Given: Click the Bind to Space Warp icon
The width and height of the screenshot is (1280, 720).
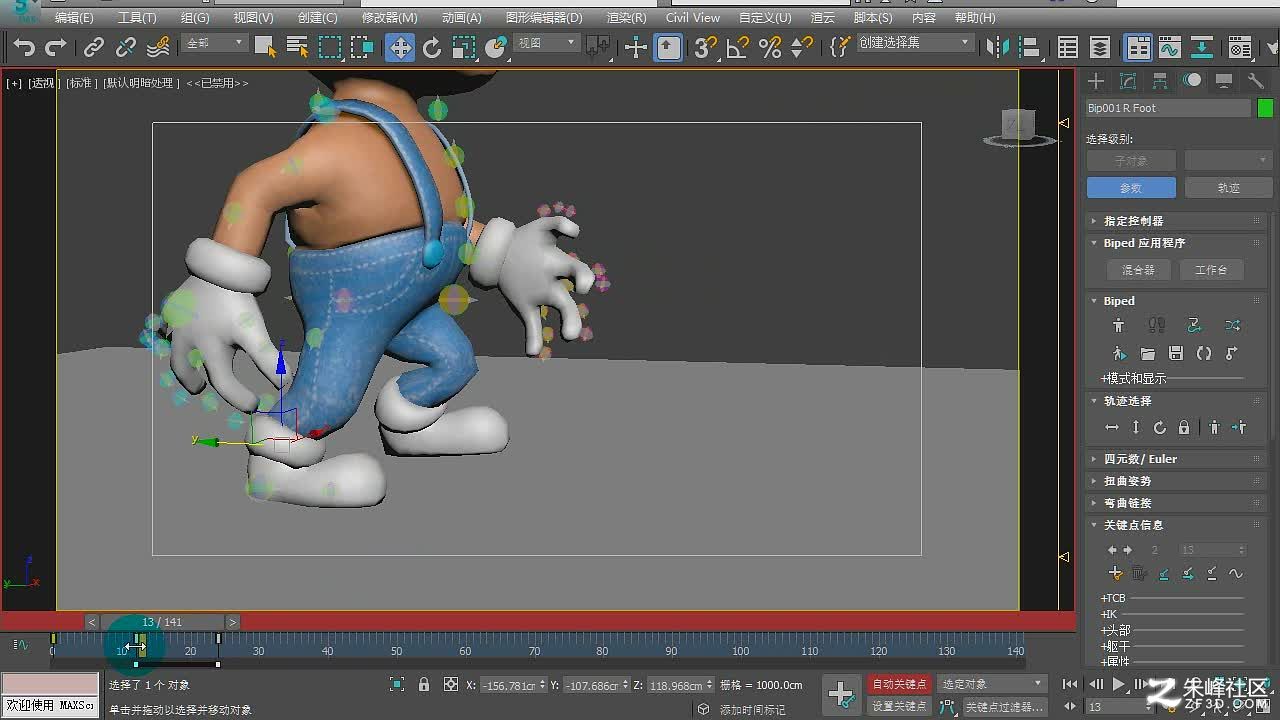Looking at the screenshot, I should click(x=158, y=47).
